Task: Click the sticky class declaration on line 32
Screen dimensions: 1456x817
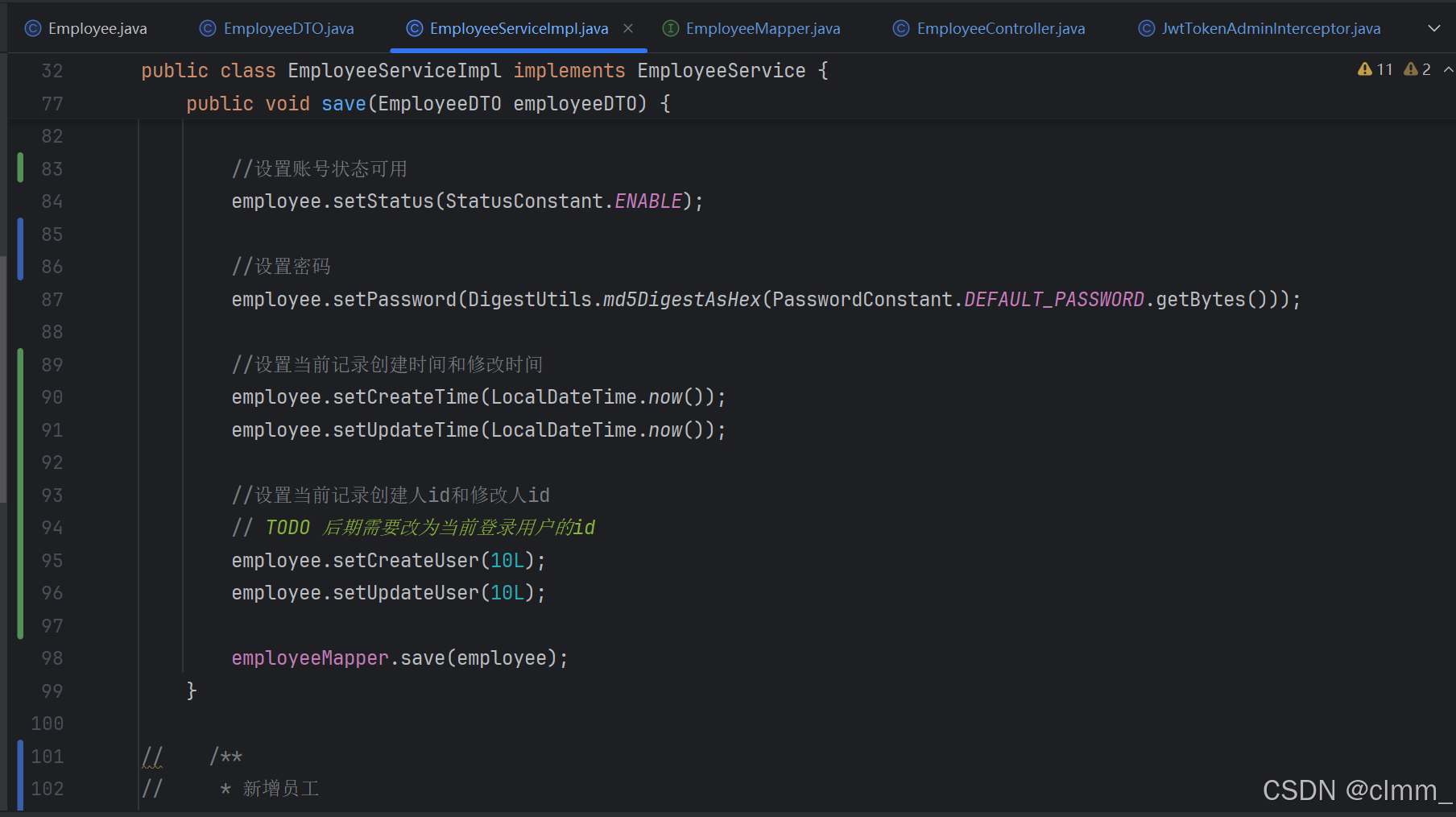Action: tap(483, 70)
